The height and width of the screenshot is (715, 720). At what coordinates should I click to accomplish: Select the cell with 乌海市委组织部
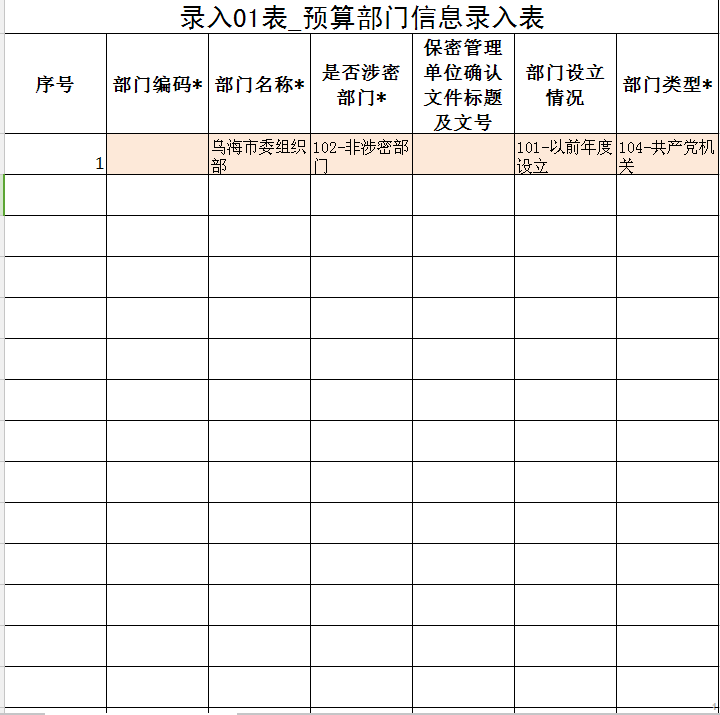pyautogui.click(x=259, y=154)
